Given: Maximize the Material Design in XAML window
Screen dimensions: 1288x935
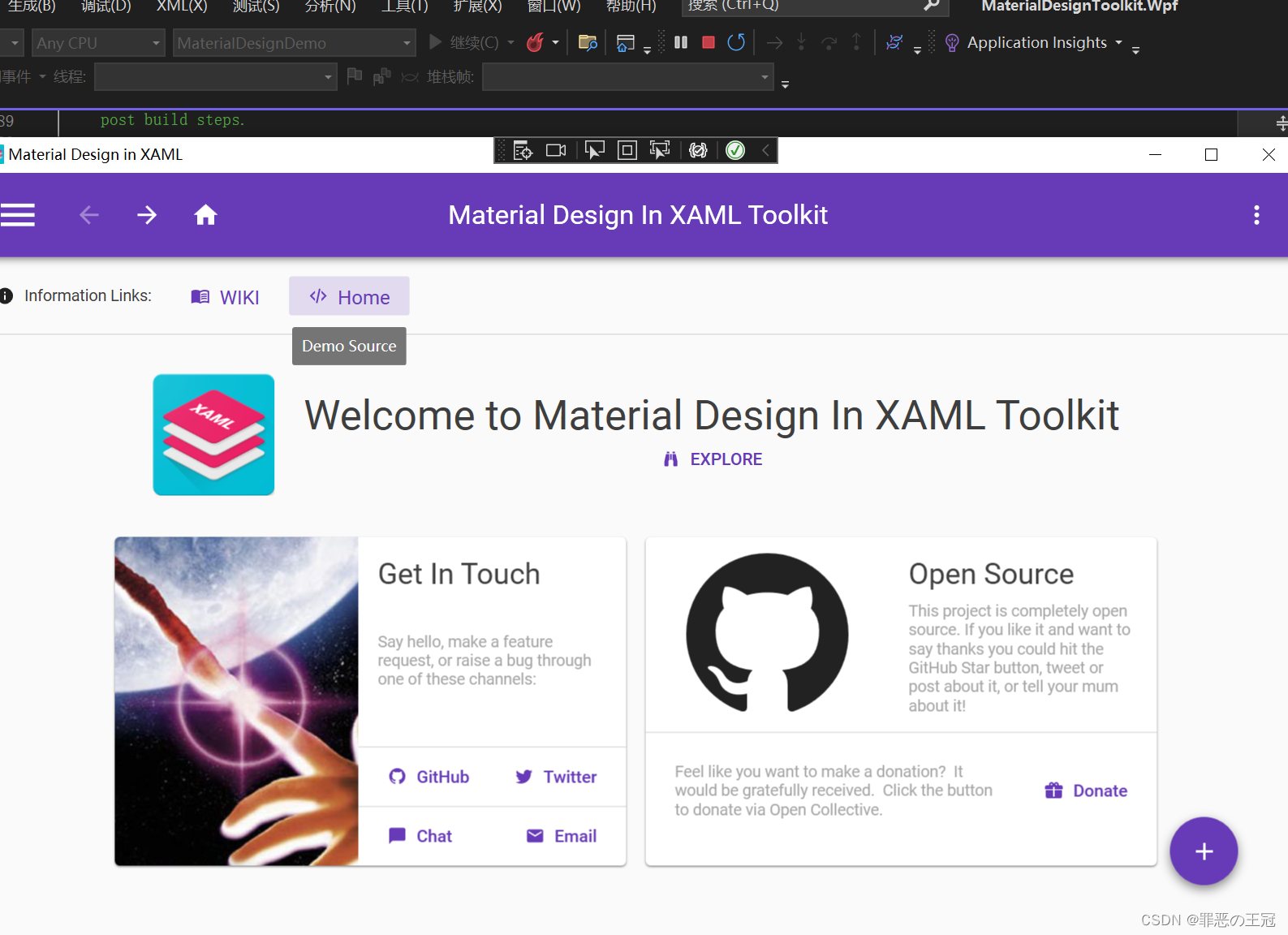Looking at the screenshot, I should [x=1211, y=154].
